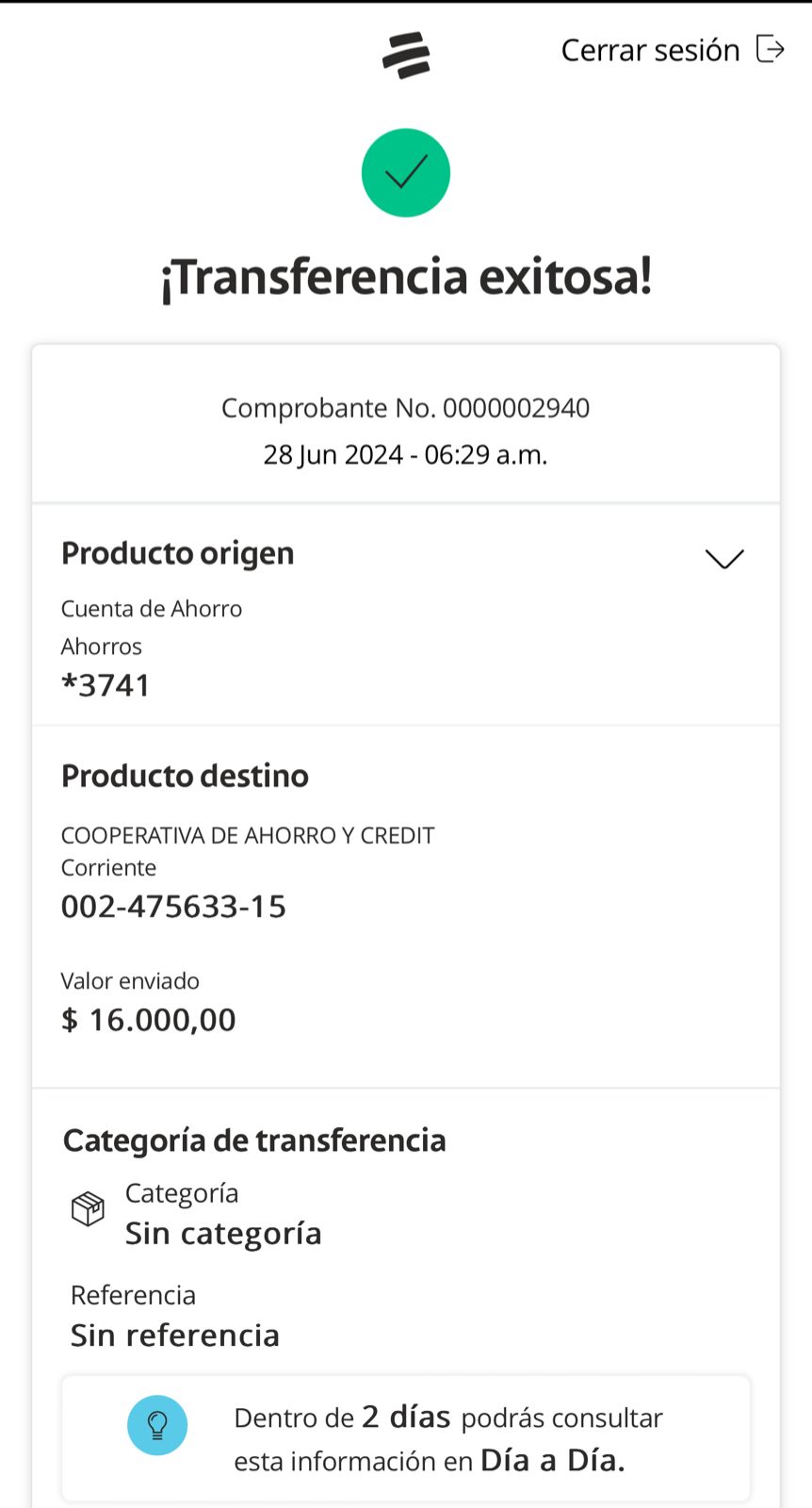This screenshot has height=1508, width=812.
Task: Tap the ¡Transferencia exitosa! title
Action: [406, 277]
